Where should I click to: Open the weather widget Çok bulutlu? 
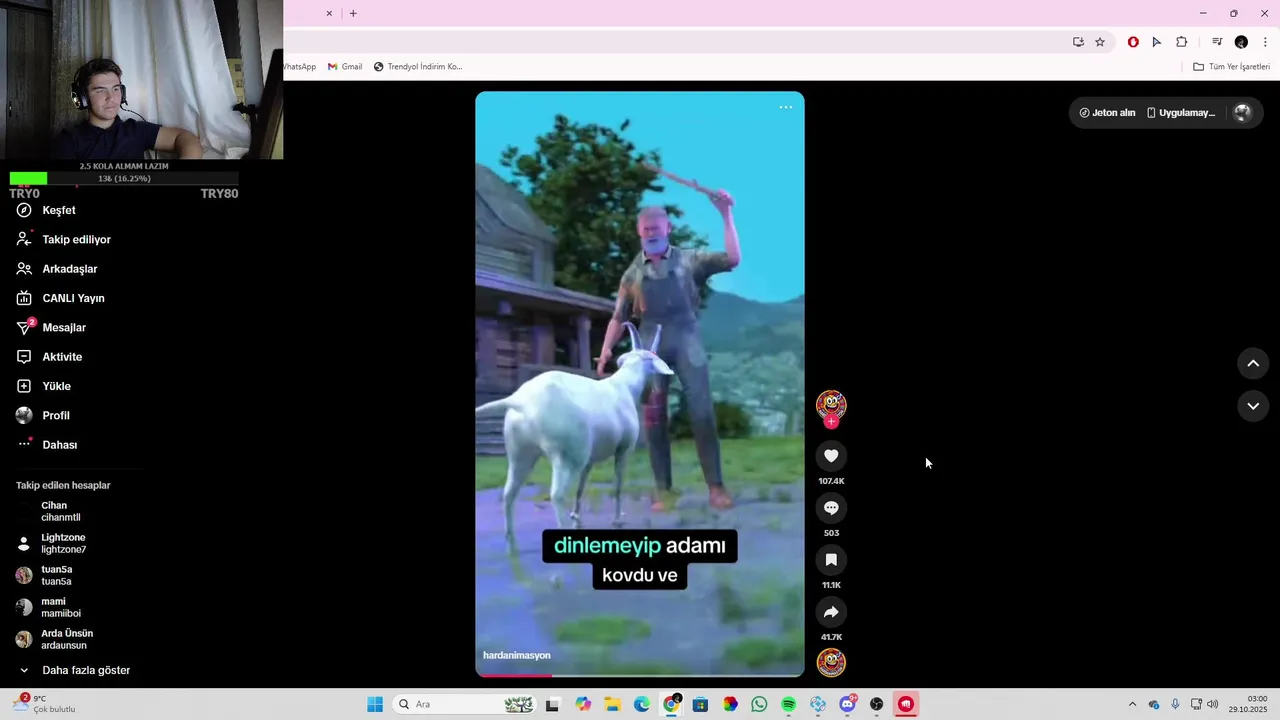coord(45,704)
